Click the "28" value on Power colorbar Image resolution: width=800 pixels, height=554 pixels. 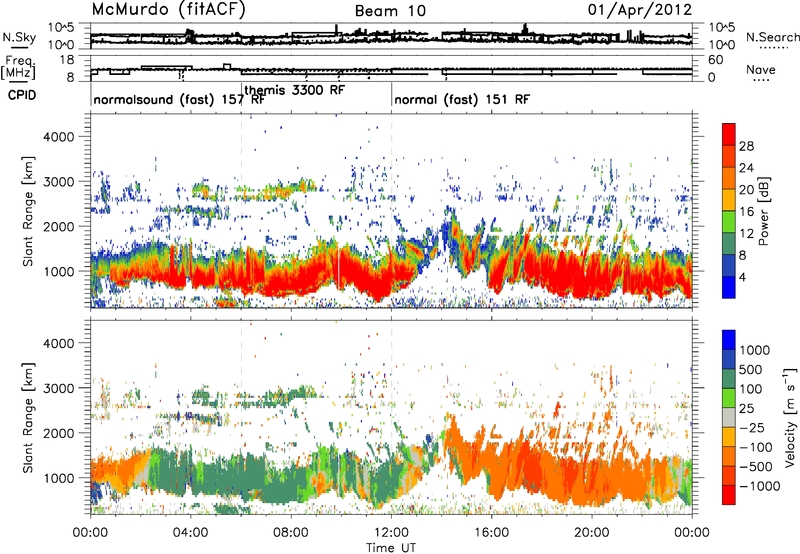click(746, 146)
